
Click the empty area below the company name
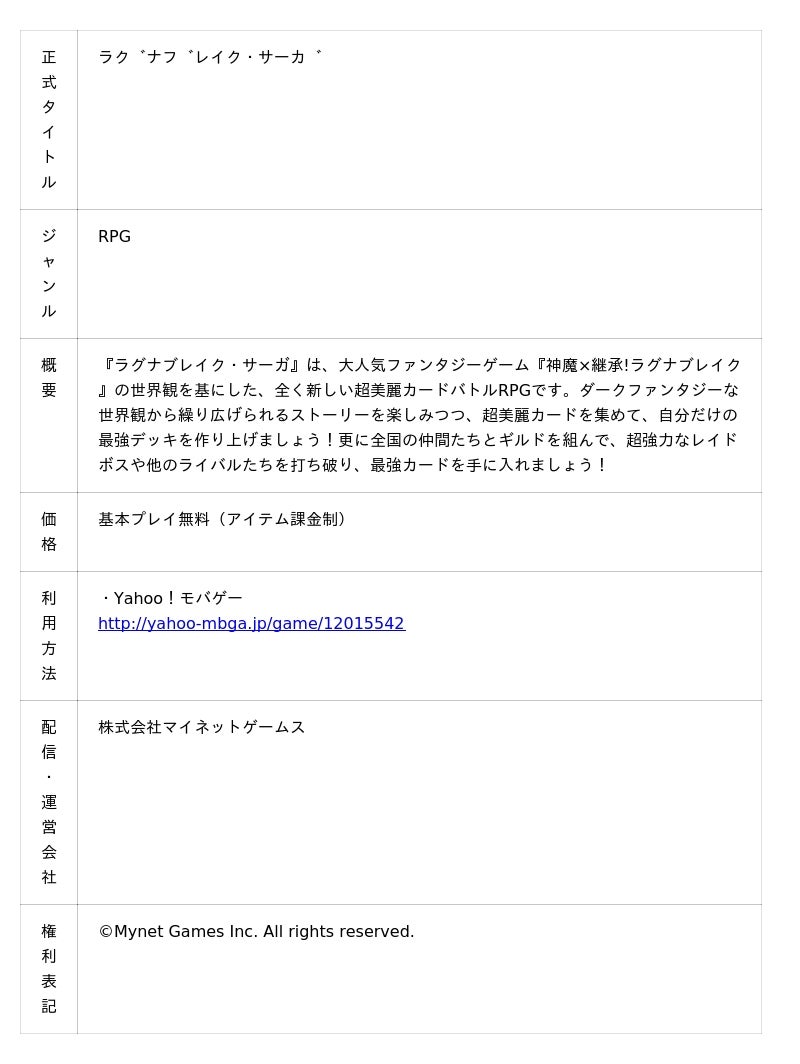[419, 821]
